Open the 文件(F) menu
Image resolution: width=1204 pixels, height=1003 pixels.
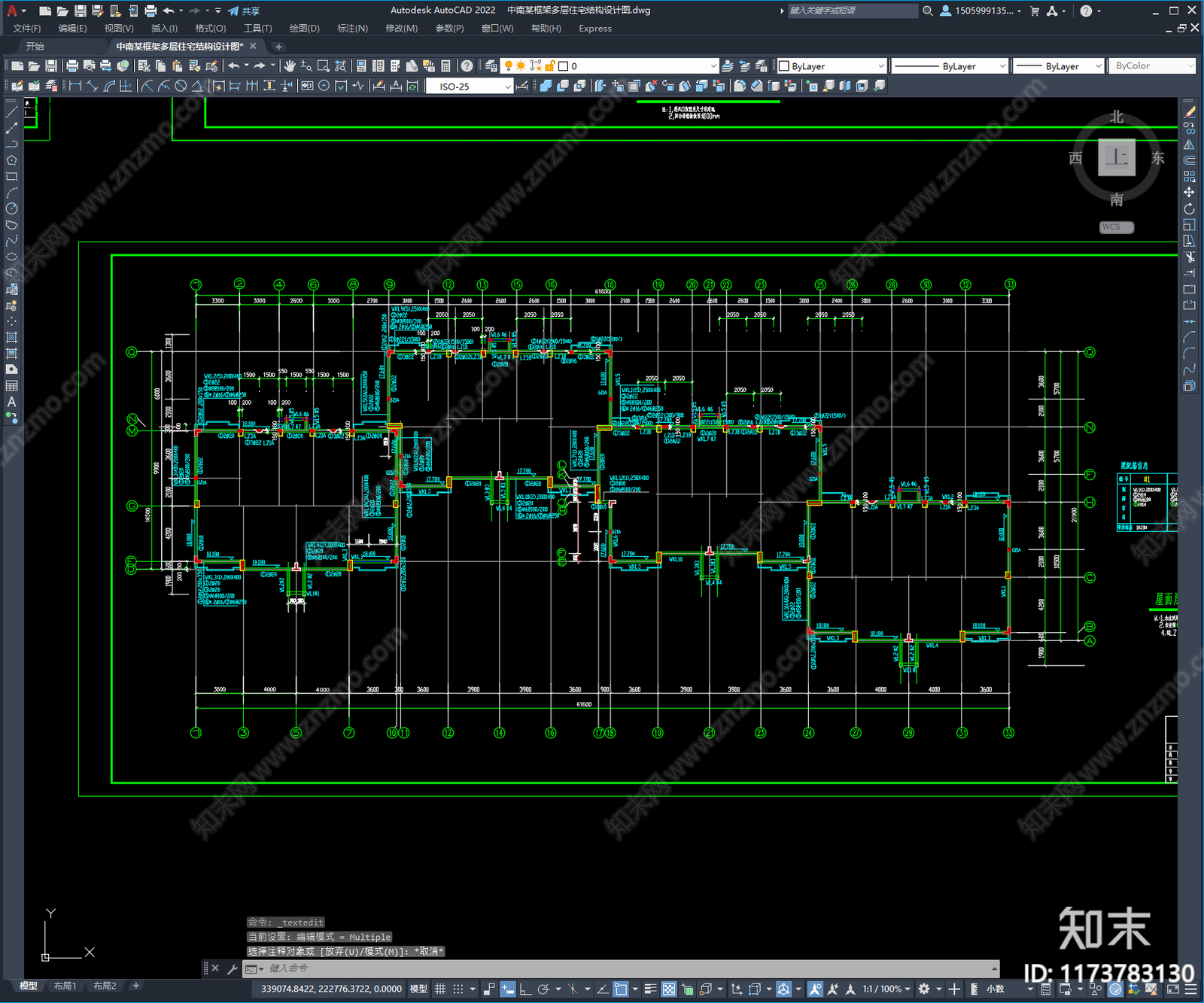click(27, 29)
